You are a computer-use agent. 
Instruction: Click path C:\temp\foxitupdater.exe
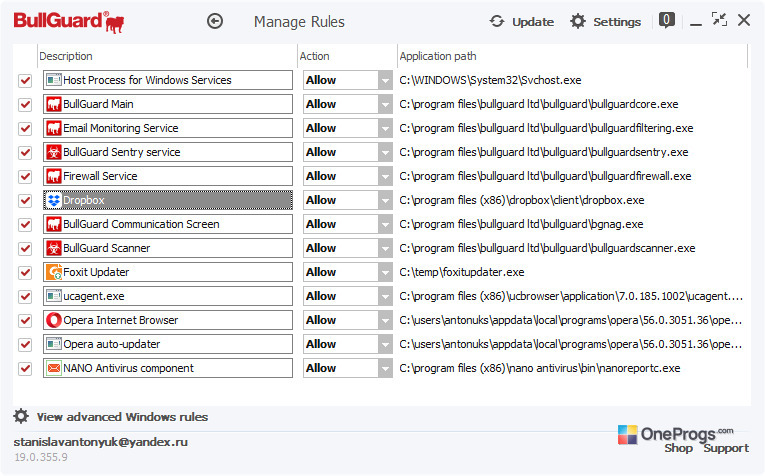(x=462, y=272)
